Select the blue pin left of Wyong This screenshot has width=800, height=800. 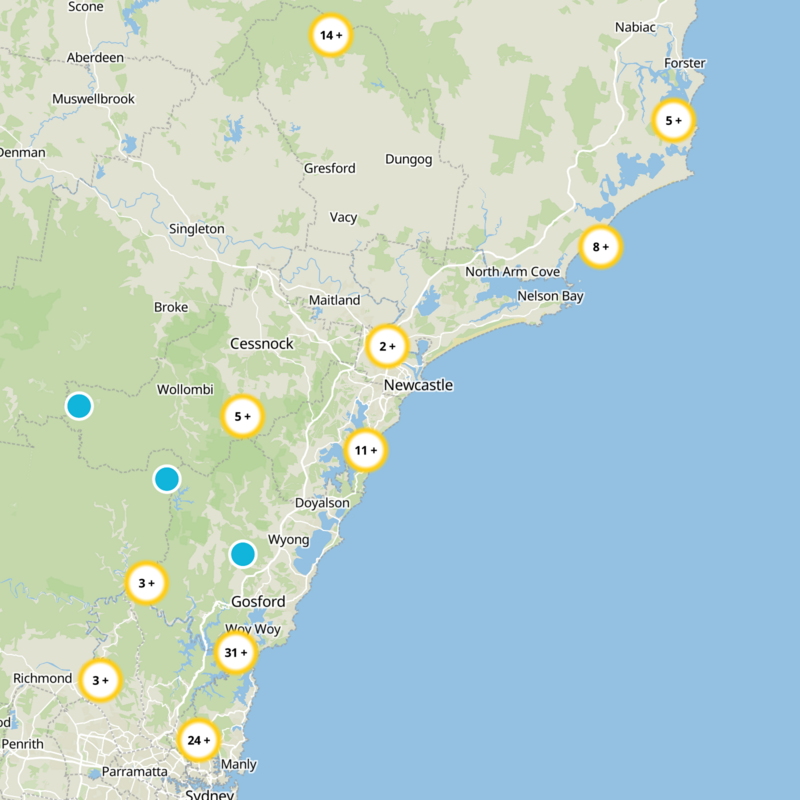[x=243, y=554]
